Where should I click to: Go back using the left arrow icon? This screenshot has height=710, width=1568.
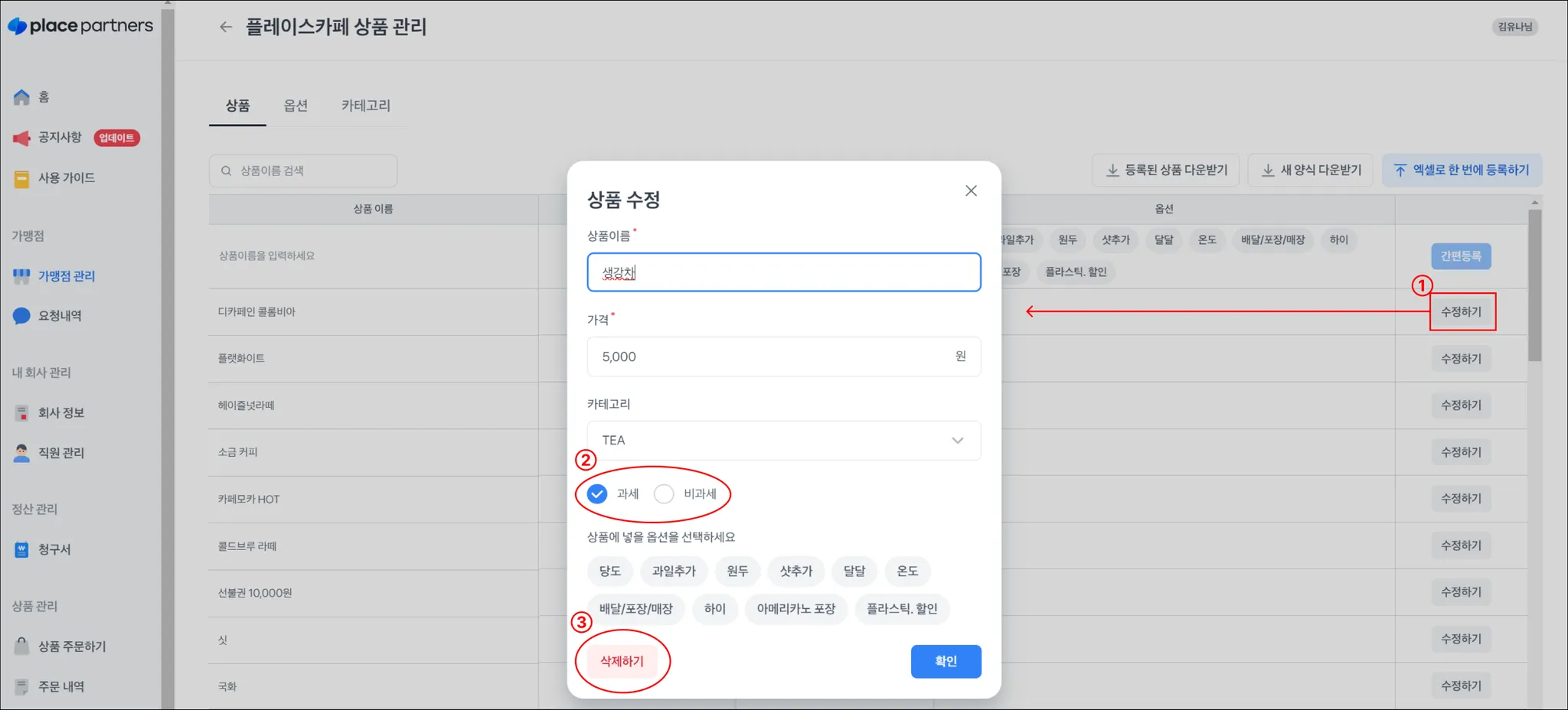225,27
